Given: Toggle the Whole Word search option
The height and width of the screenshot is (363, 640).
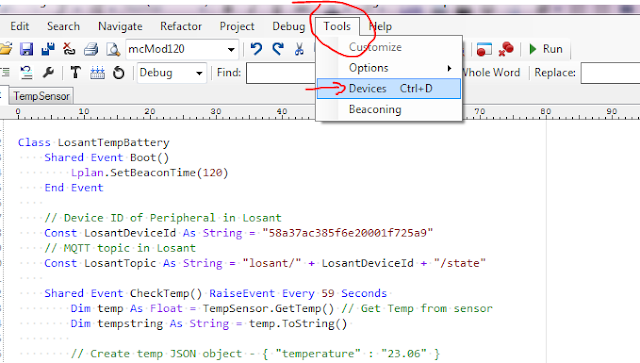Looking at the screenshot, I should point(491,73).
